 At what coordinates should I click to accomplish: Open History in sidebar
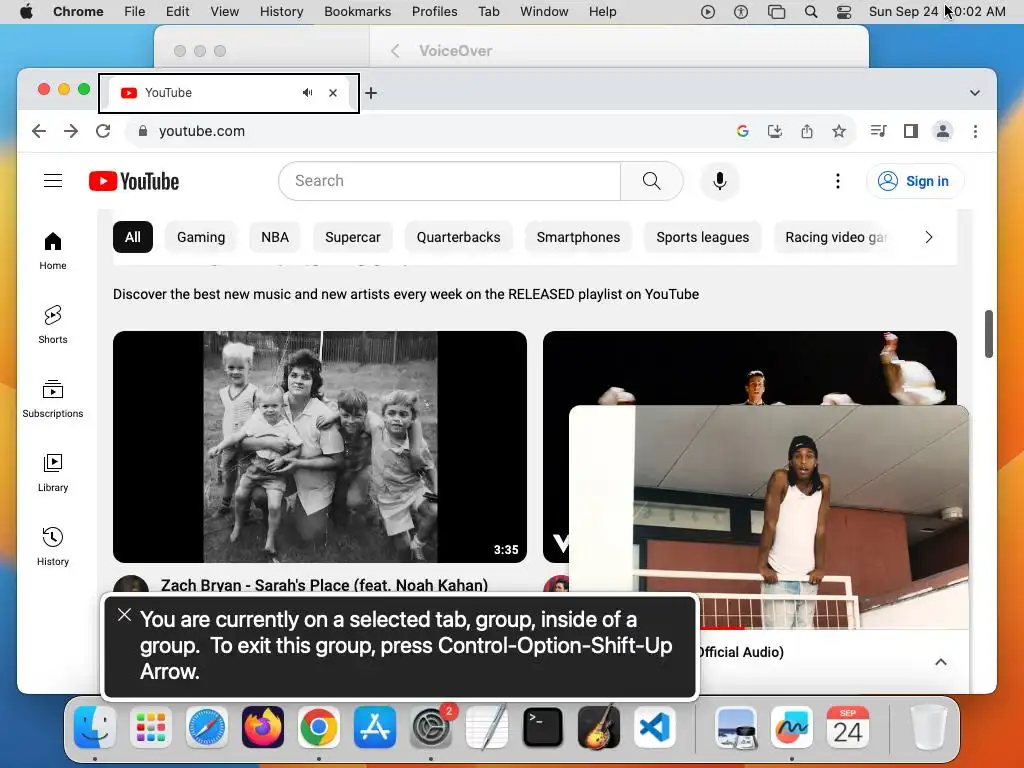pyautogui.click(x=53, y=546)
